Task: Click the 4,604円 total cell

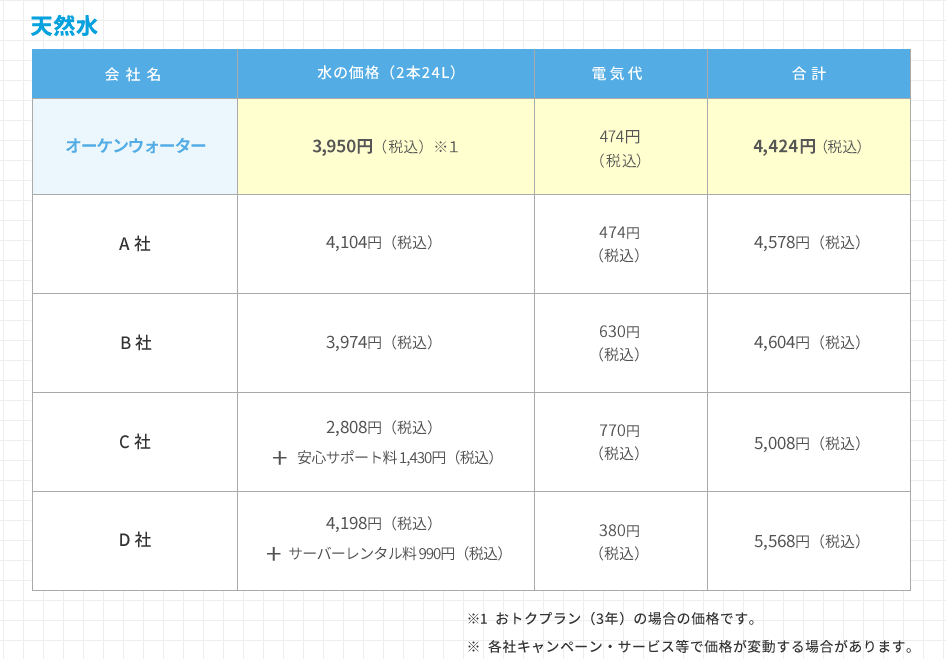Action: click(808, 343)
